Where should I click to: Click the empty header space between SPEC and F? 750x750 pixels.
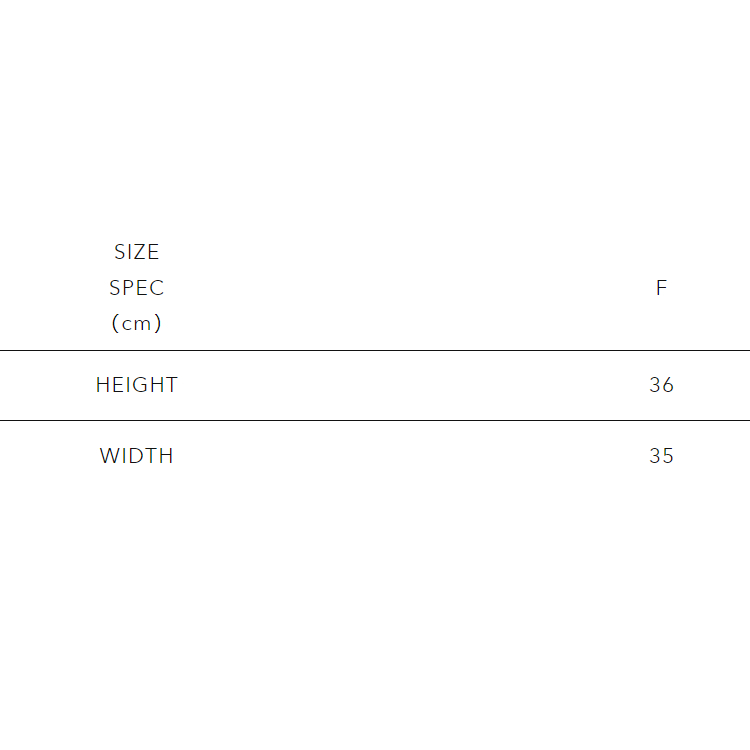tap(400, 288)
